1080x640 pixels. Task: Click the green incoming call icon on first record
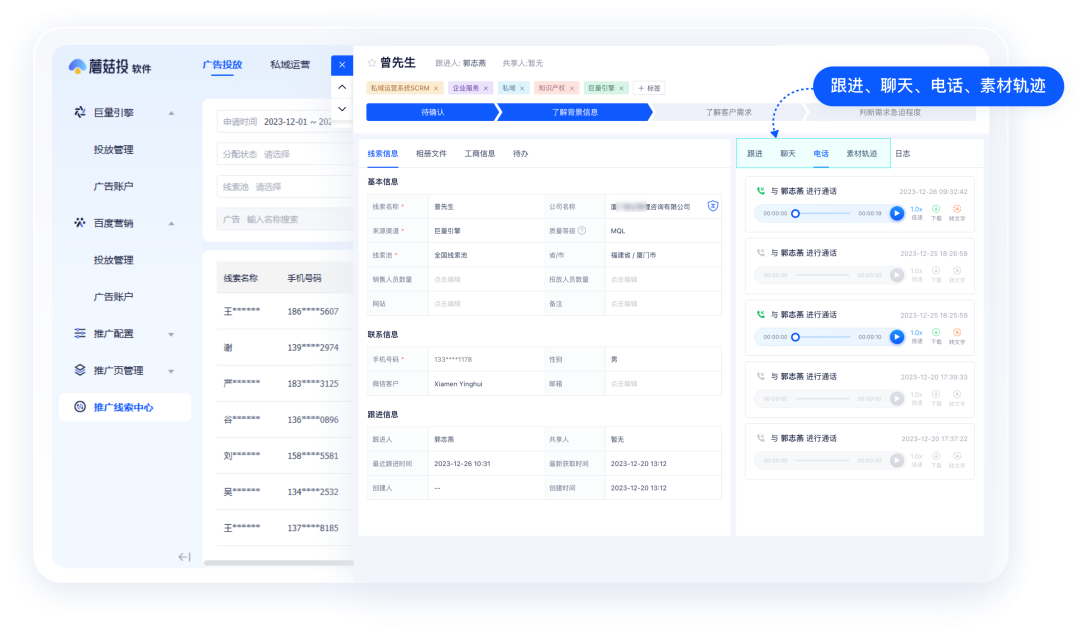tap(761, 190)
